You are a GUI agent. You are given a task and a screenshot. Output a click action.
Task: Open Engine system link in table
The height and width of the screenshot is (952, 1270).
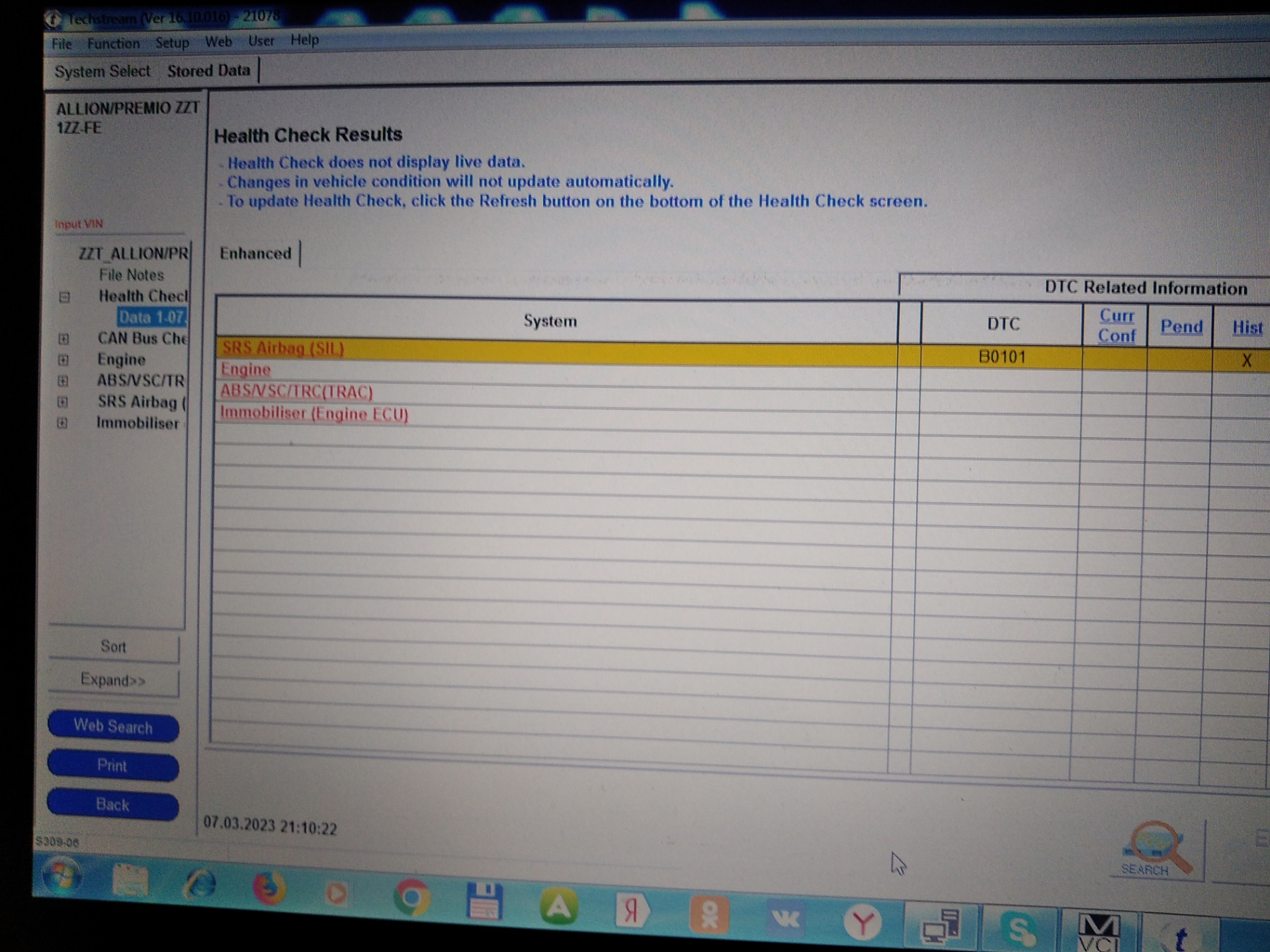[245, 370]
